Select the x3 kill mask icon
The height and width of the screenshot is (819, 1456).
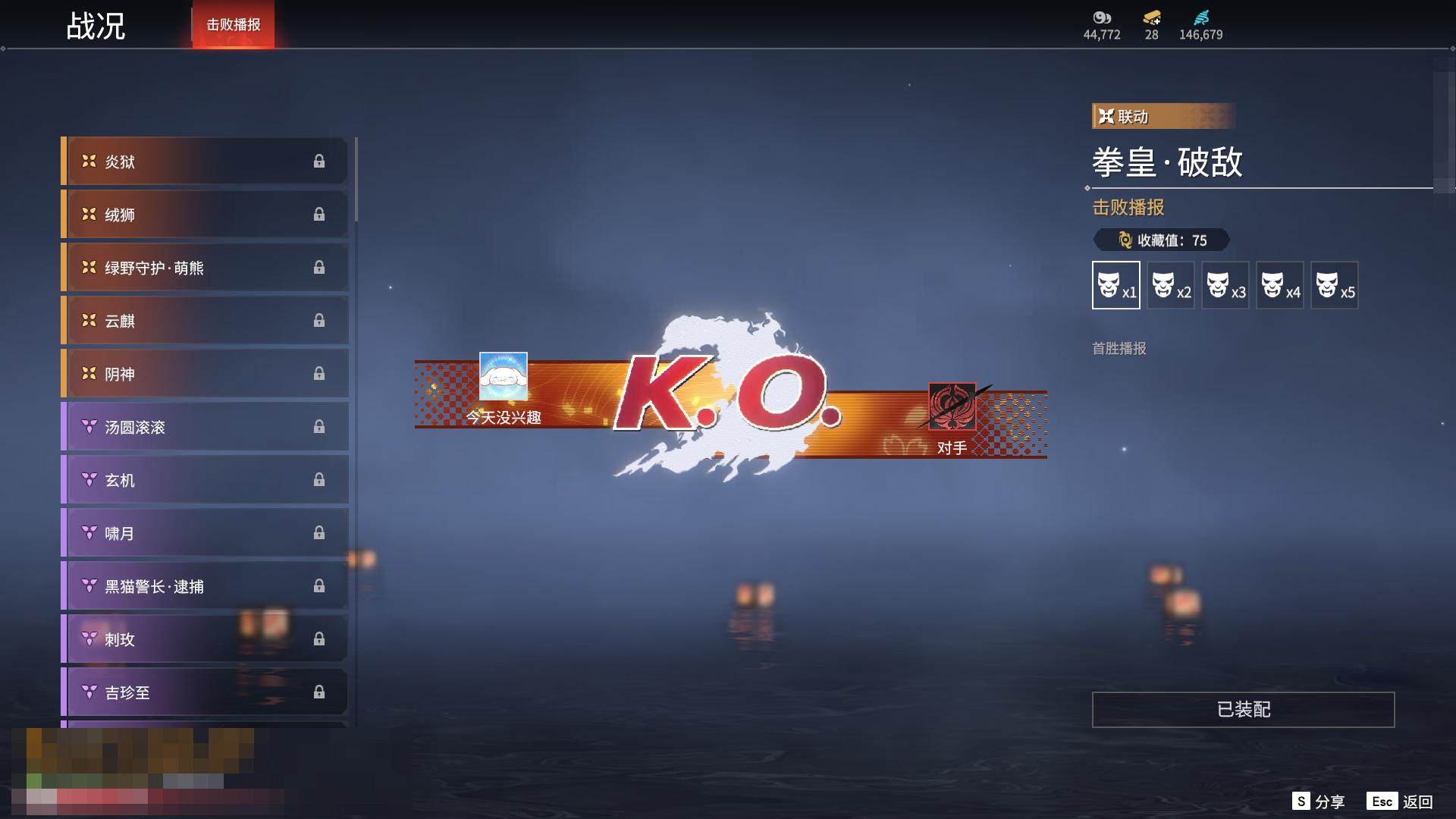click(1225, 285)
